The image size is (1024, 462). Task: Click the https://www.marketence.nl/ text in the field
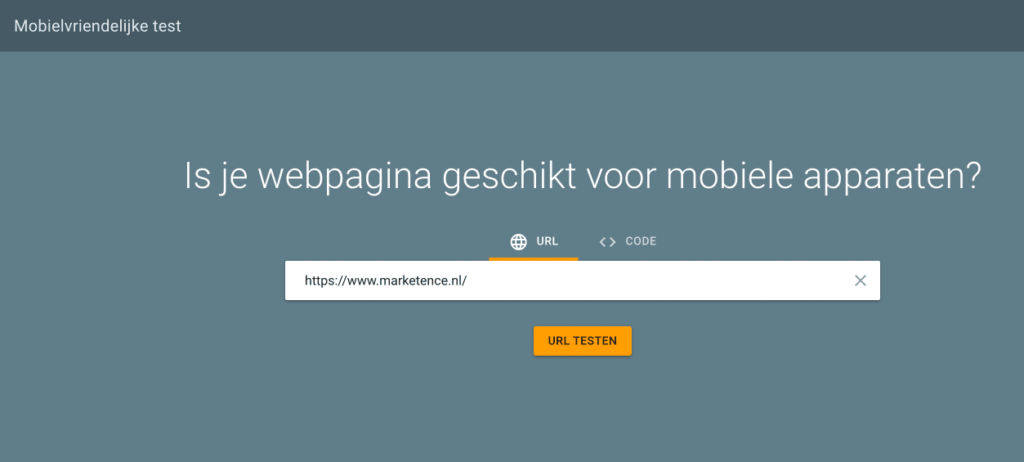point(386,281)
